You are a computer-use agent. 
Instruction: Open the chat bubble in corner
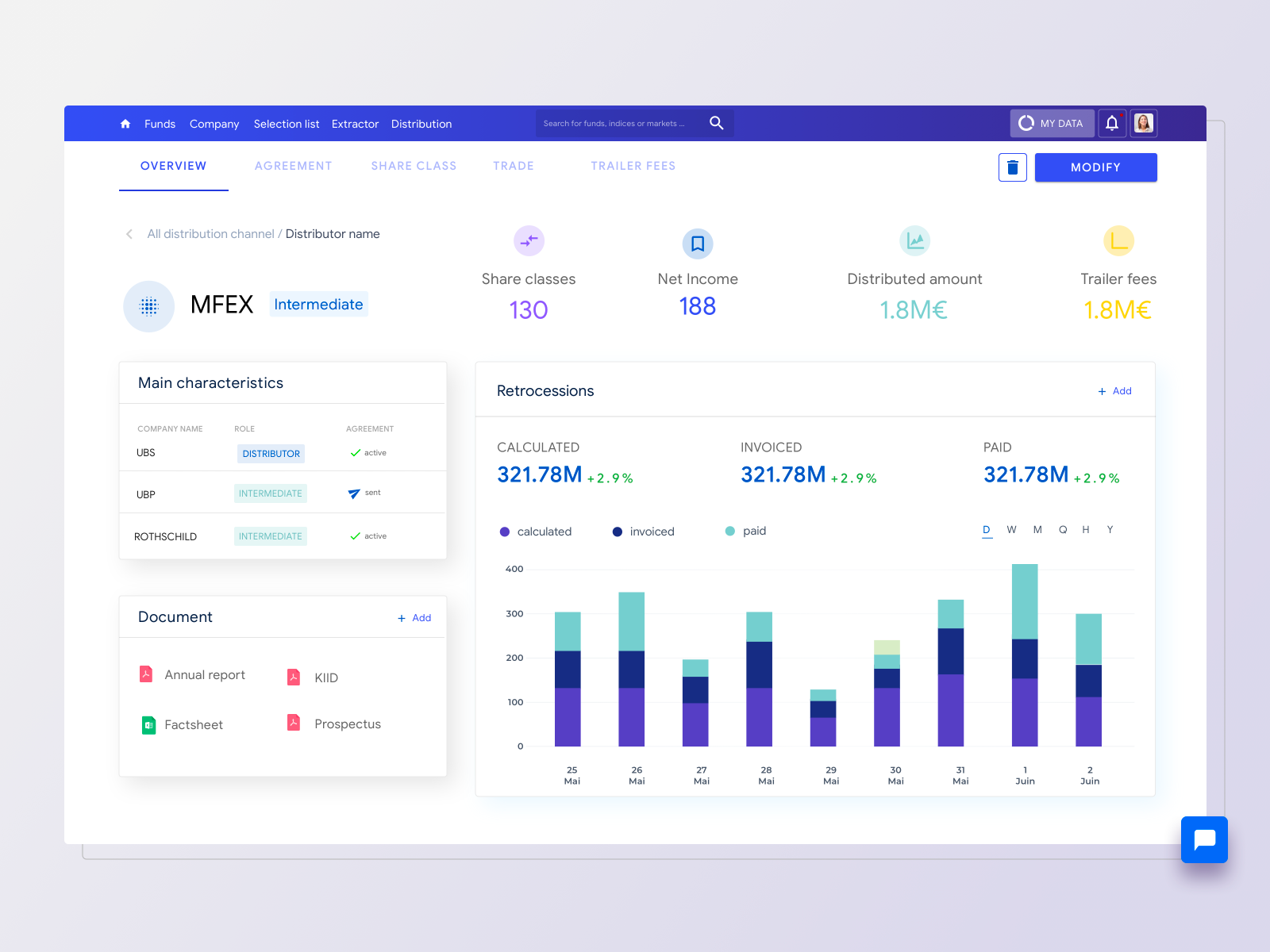point(1204,839)
